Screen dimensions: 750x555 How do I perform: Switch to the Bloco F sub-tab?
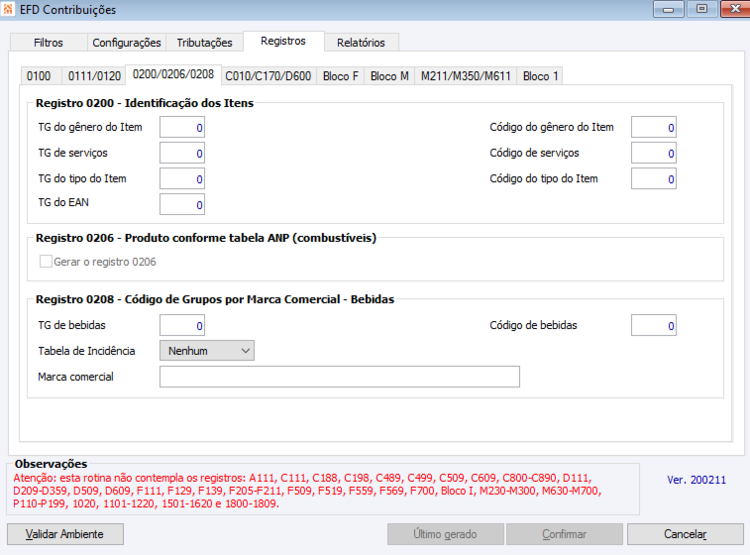[341, 76]
